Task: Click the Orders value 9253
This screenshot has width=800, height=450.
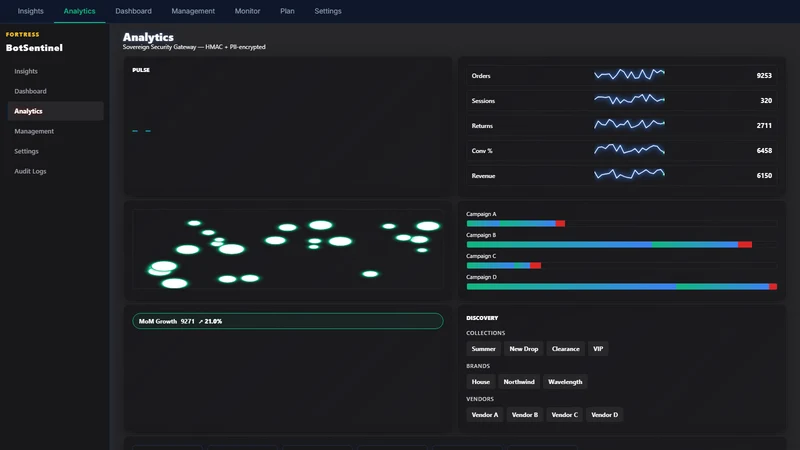Action: pyautogui.click(x=764, y=76)
